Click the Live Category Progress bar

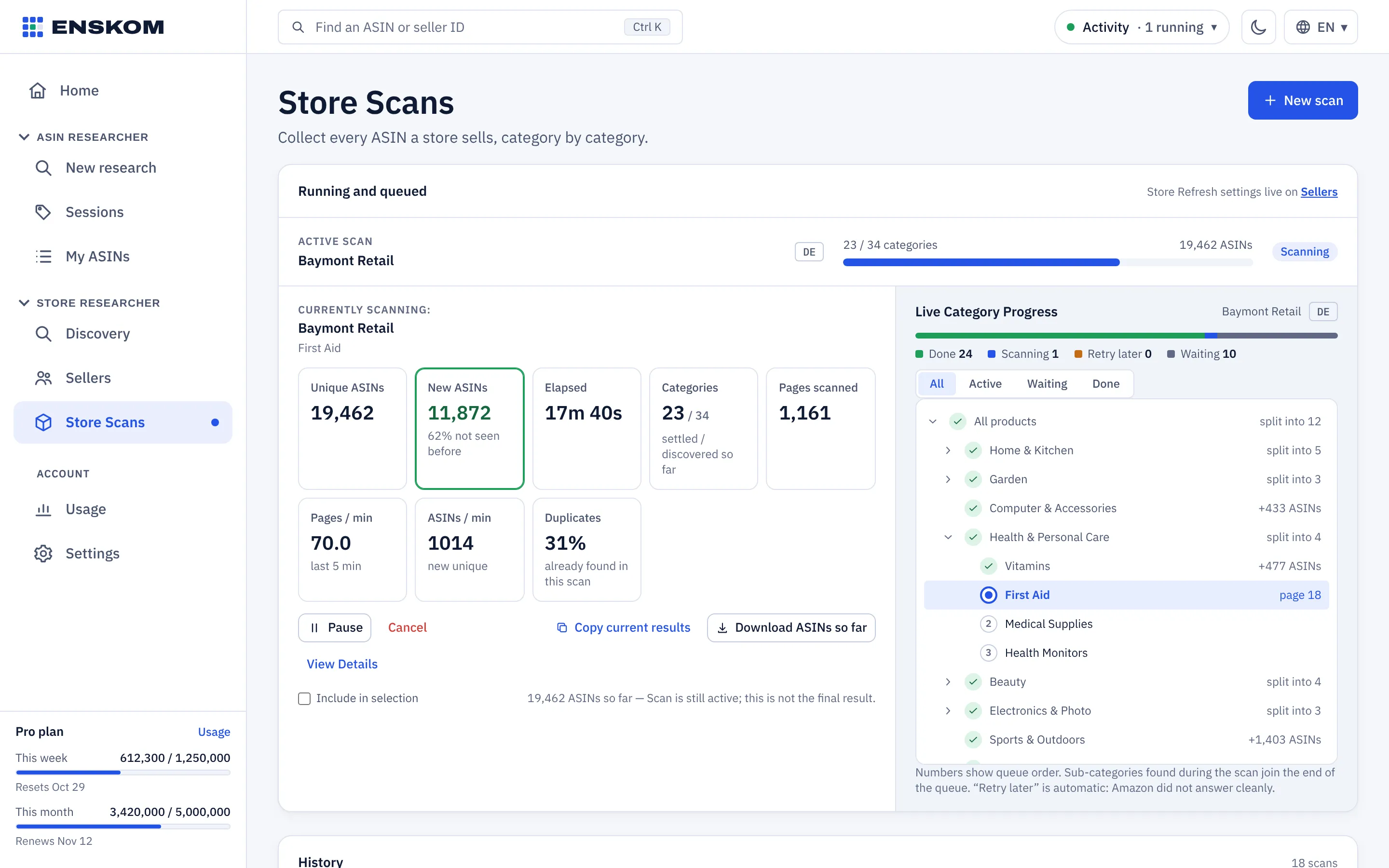click(1126, 335)
